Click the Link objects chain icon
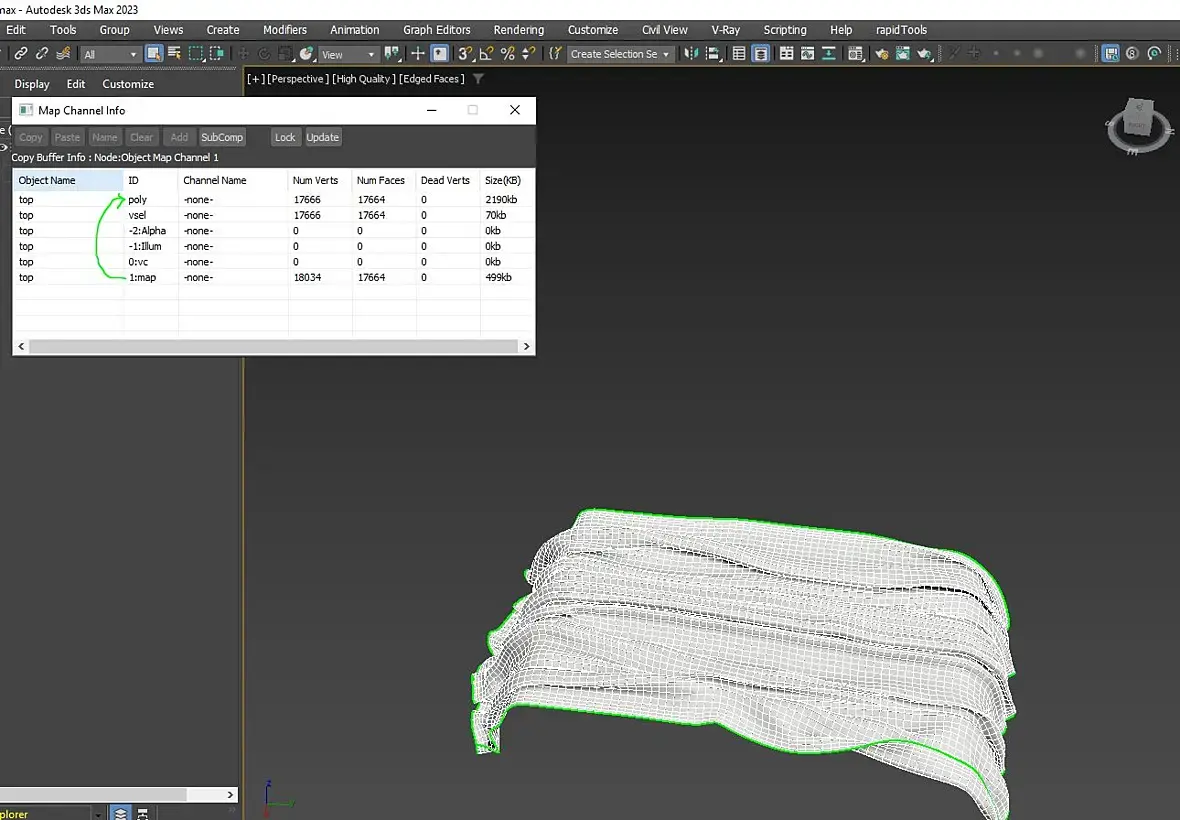Image resolution: width=1180 pixels, height=820 pixels. click(20, 54)
